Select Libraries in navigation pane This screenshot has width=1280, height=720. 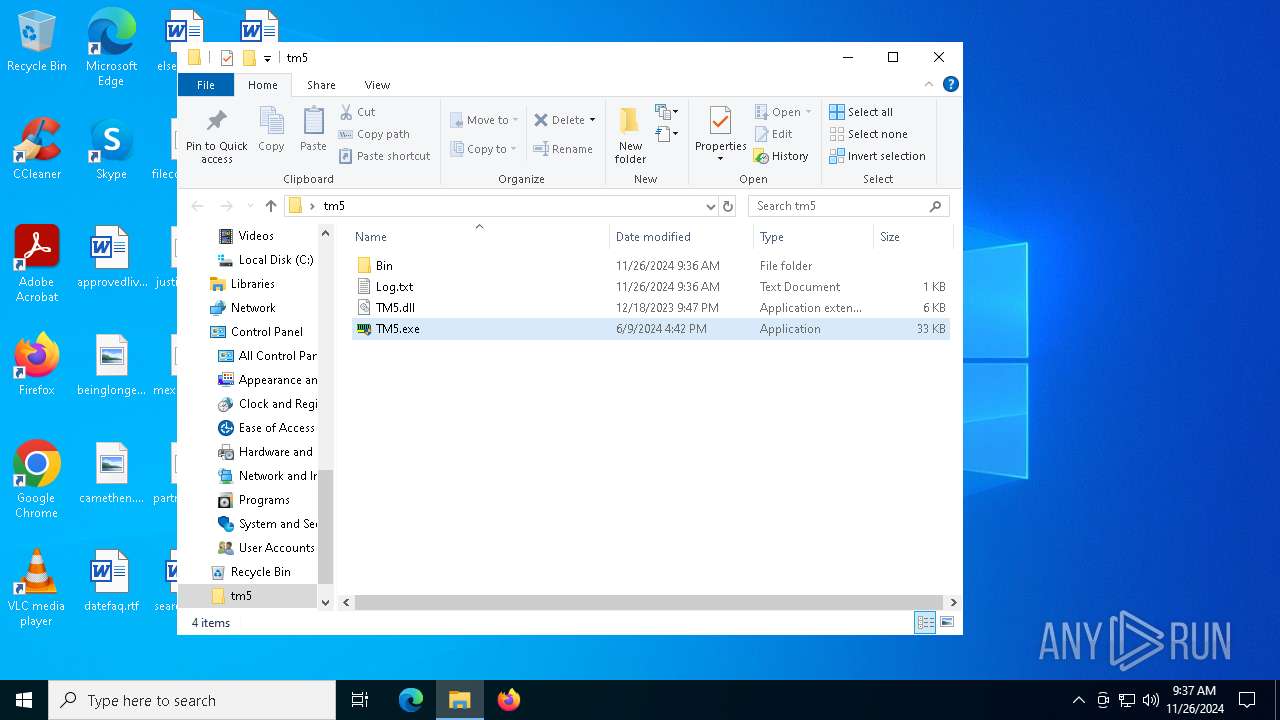click(x=242, y=284)
